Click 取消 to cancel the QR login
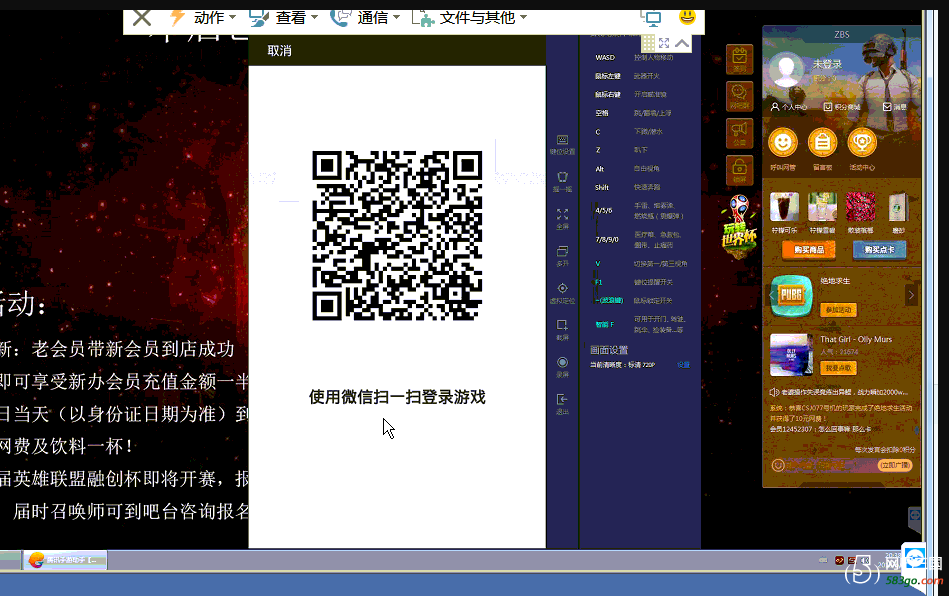Screen dimensions: 949x596 coord(279,51)
